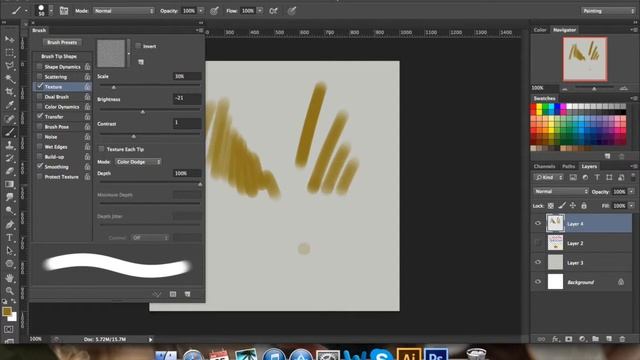Select the Magic Wand tool

click(x=9, y=78)
